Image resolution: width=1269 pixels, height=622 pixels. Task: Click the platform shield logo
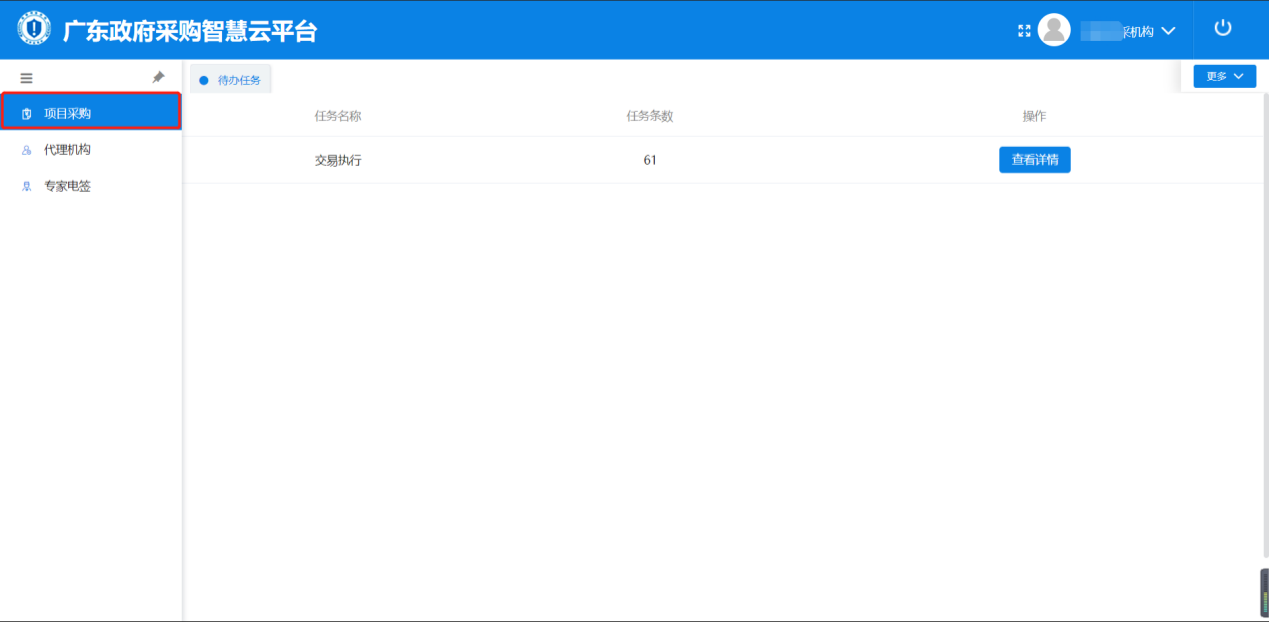pyautogui.click(x=34, y=30)
